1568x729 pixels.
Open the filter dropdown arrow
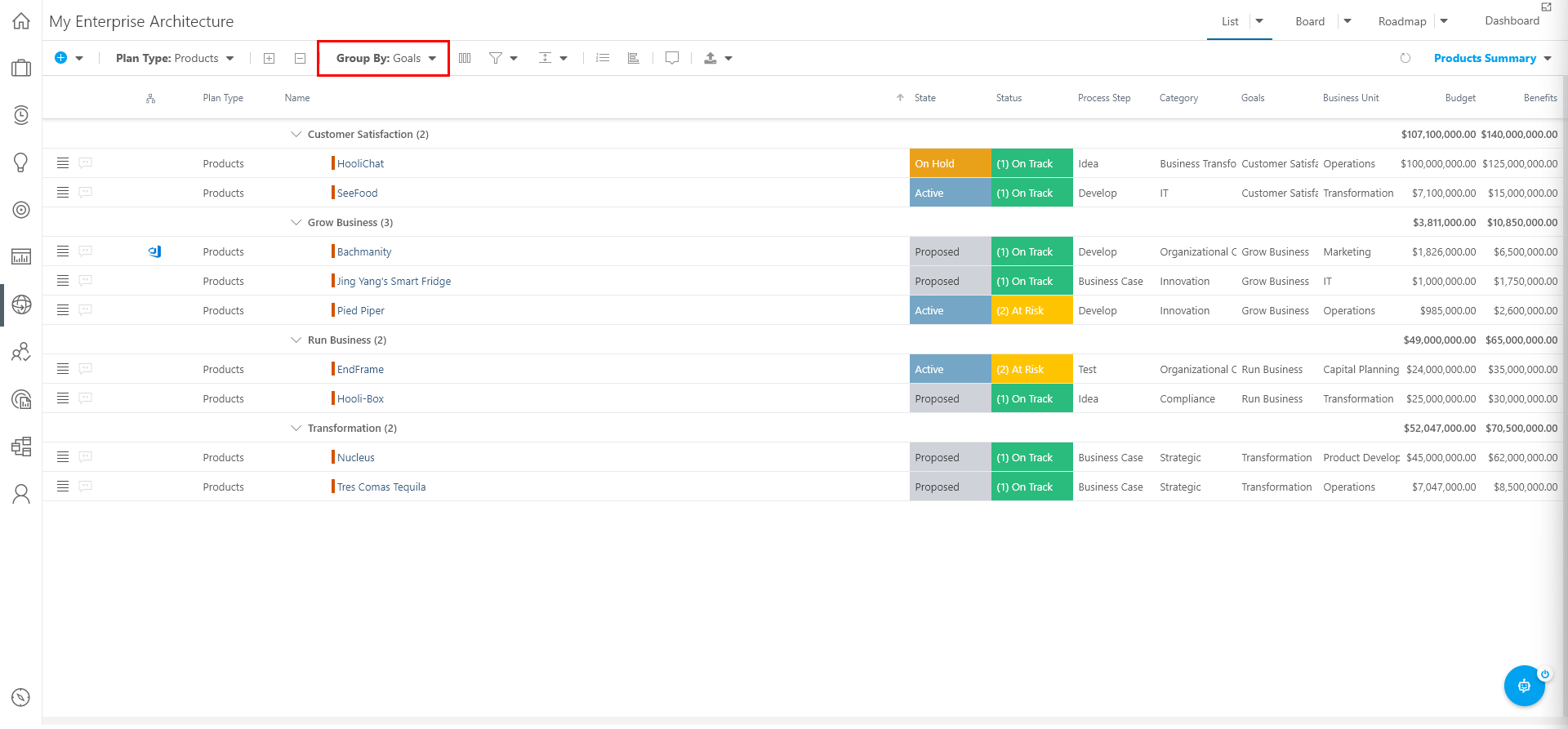pyautogui.click(x=514, y=58)
